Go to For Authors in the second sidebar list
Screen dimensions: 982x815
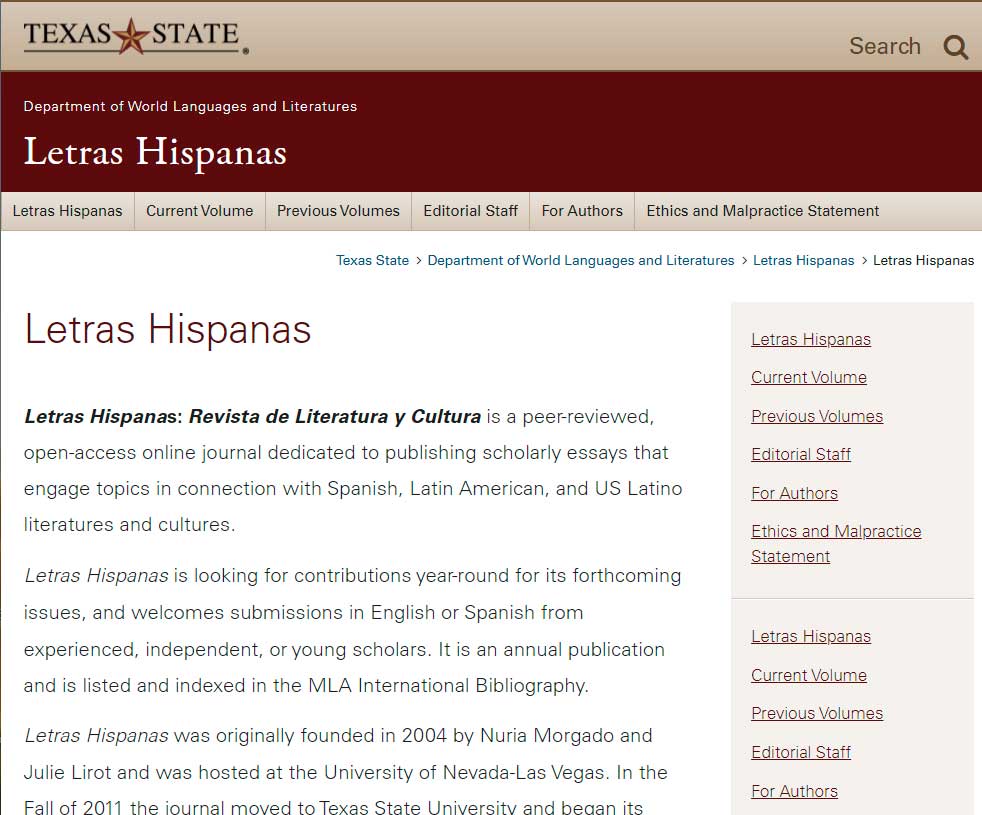point(795,791)
